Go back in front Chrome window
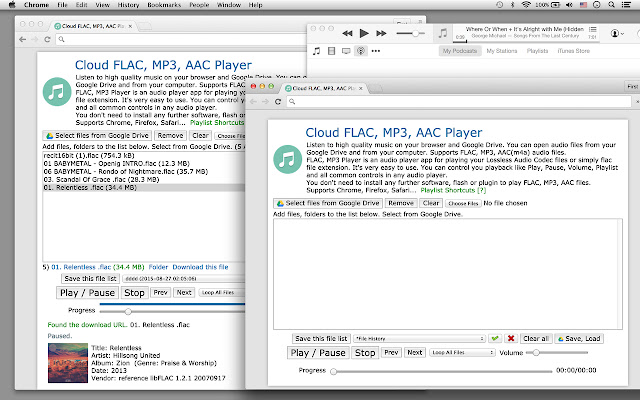640x400 pixels. pyautogui.click(x=253, y=102)
